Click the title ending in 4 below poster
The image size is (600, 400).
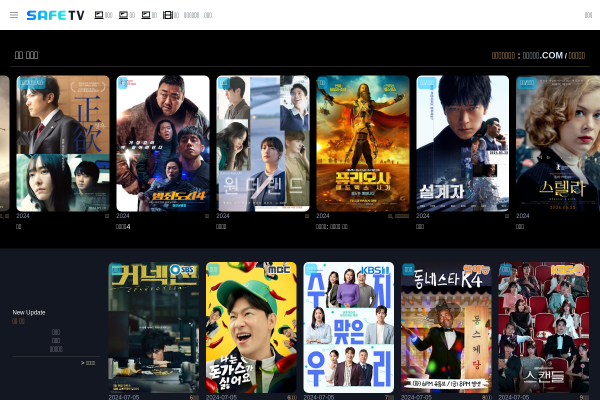point(123,227)
